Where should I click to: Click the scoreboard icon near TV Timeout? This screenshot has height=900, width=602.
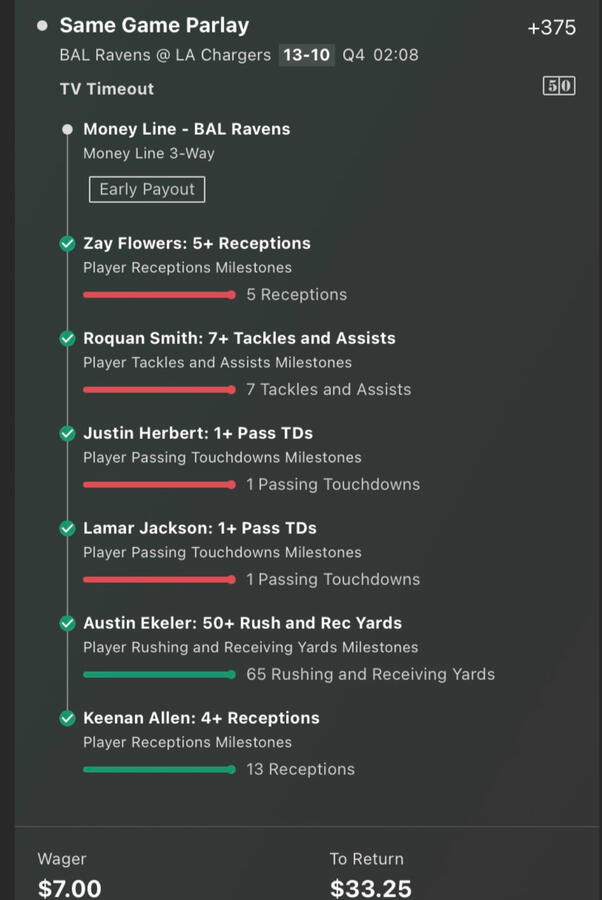pos(559,86)
